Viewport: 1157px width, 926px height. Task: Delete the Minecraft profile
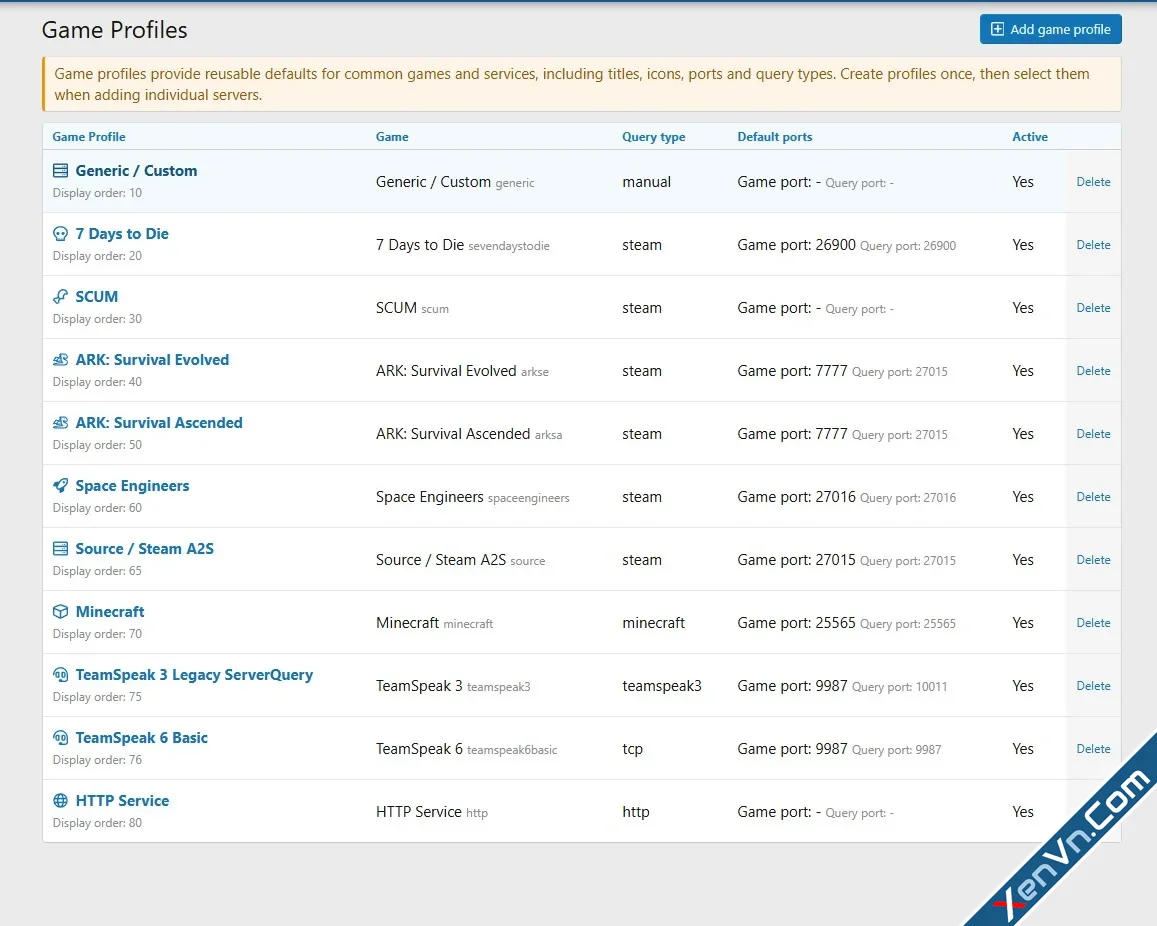(x=1093, y=623)
